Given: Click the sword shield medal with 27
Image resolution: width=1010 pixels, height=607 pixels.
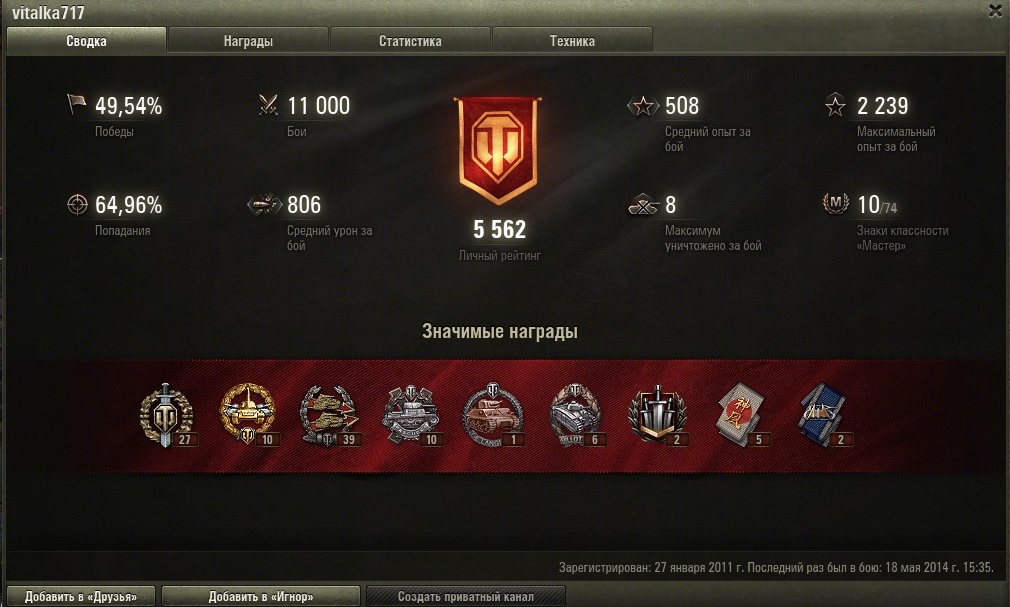Looking at the screenshot, I should click(x=167, y=415).
